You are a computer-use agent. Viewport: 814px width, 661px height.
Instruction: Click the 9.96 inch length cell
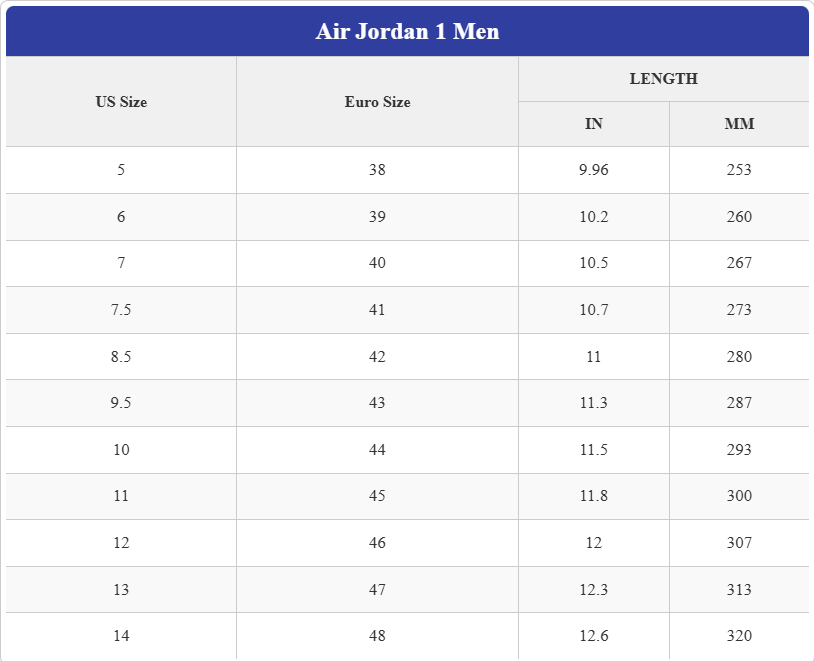point(594,170)
